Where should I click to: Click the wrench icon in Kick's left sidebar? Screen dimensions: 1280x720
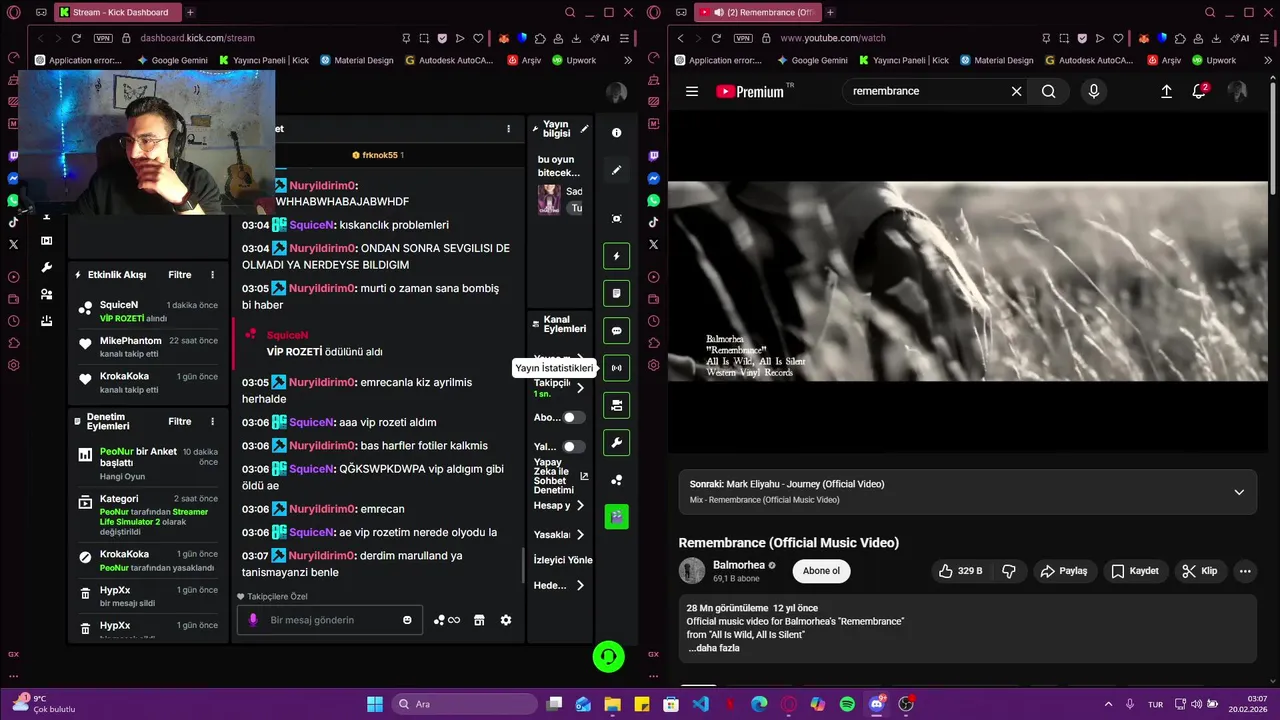pyautogui.click(x=46, y=268)
